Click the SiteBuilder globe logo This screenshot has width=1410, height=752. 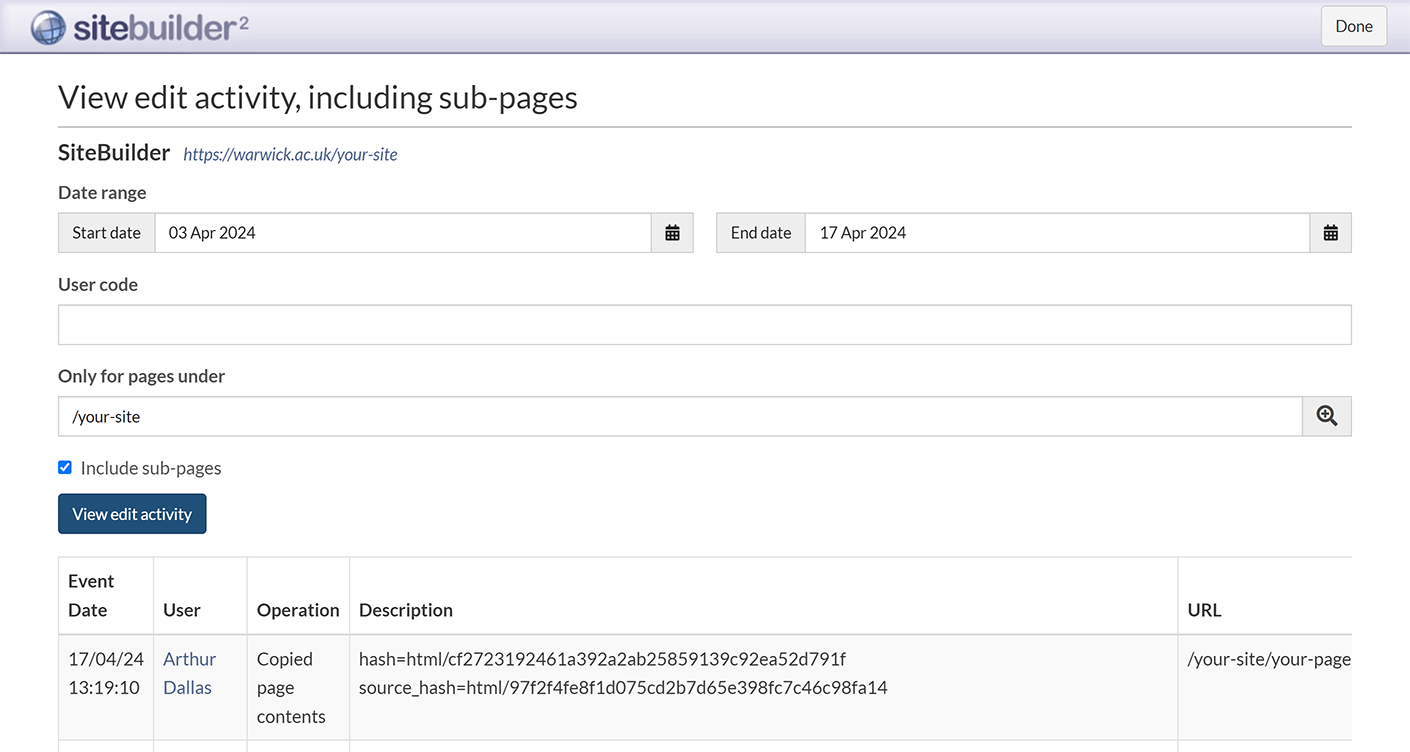[48, 27]
